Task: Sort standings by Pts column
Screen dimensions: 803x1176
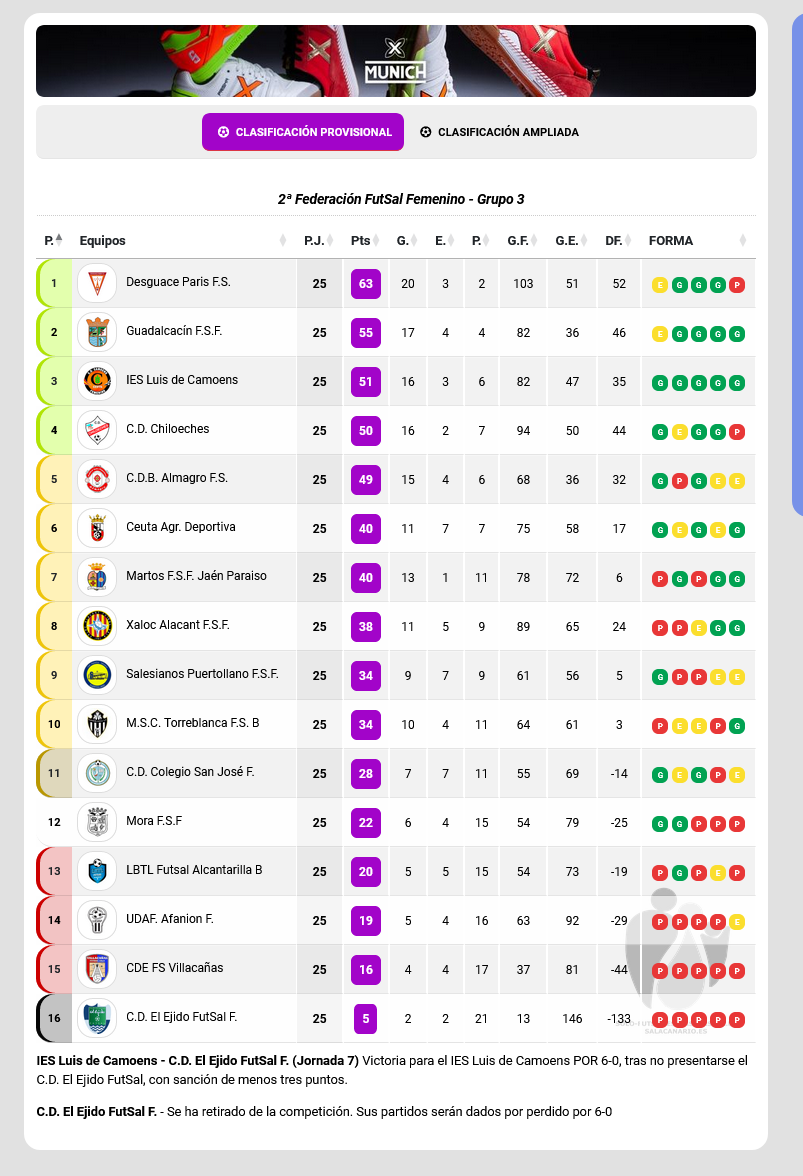Action: pyautogui.click(x=364, y=241)
